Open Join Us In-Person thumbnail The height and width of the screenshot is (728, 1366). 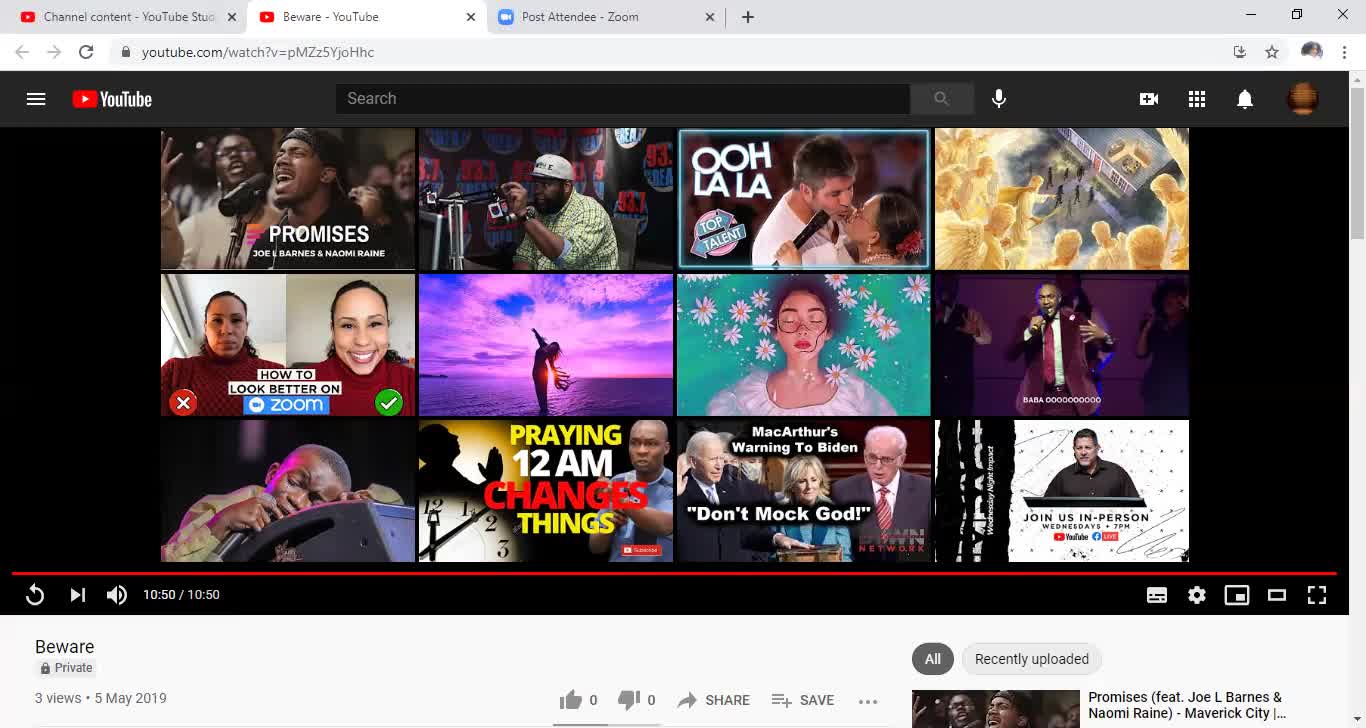click(1062, 491)
